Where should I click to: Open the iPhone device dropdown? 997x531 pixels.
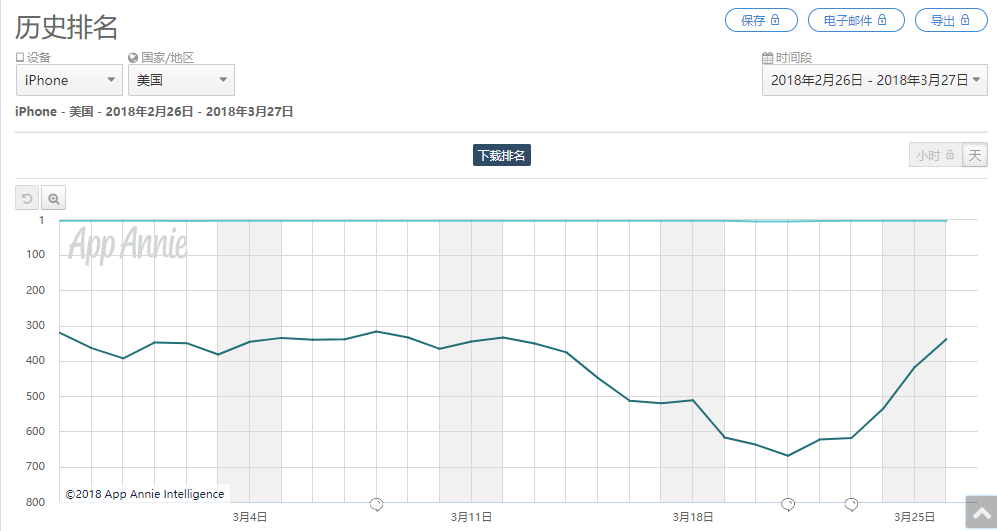pos(69,80)
